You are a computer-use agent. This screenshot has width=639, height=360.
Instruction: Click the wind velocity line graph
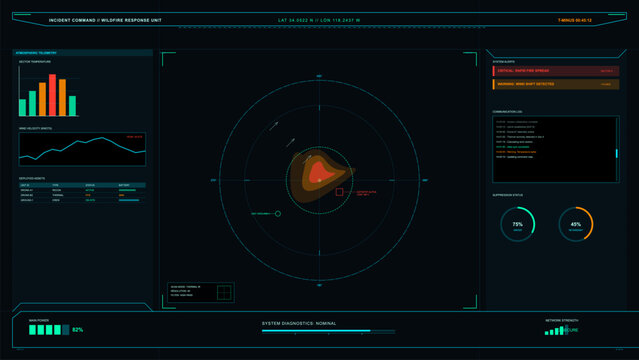pos(82,149)
